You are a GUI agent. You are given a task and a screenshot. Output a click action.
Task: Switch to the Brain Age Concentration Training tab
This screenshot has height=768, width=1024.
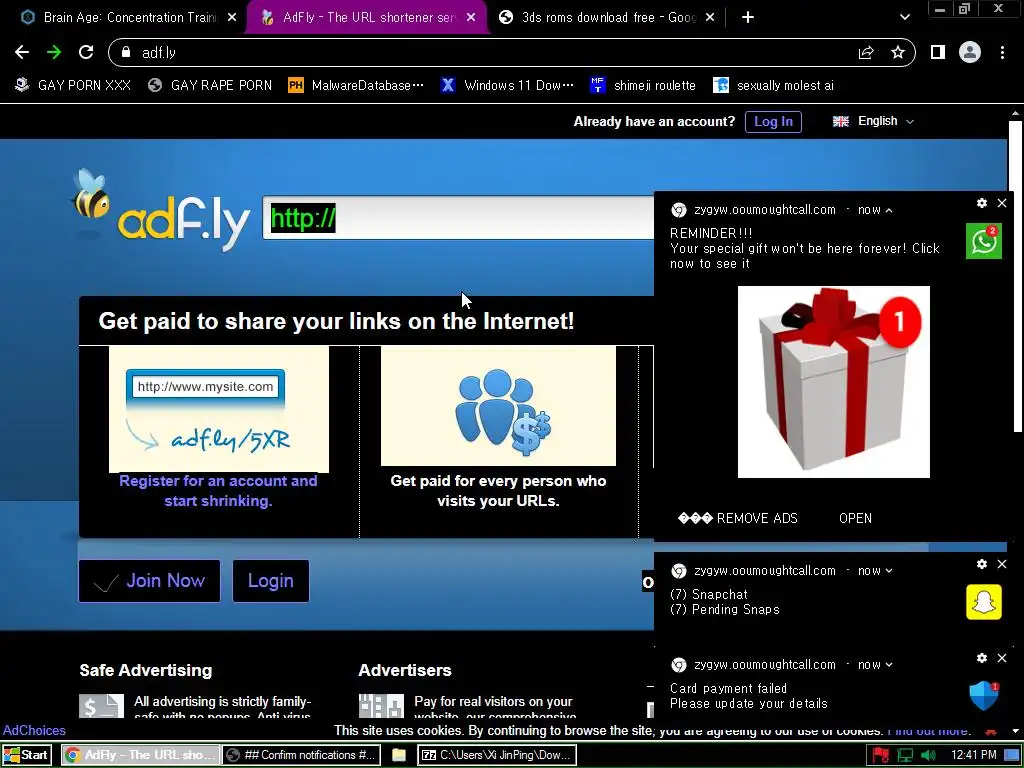pyautogui.click(x=128, y=17)
